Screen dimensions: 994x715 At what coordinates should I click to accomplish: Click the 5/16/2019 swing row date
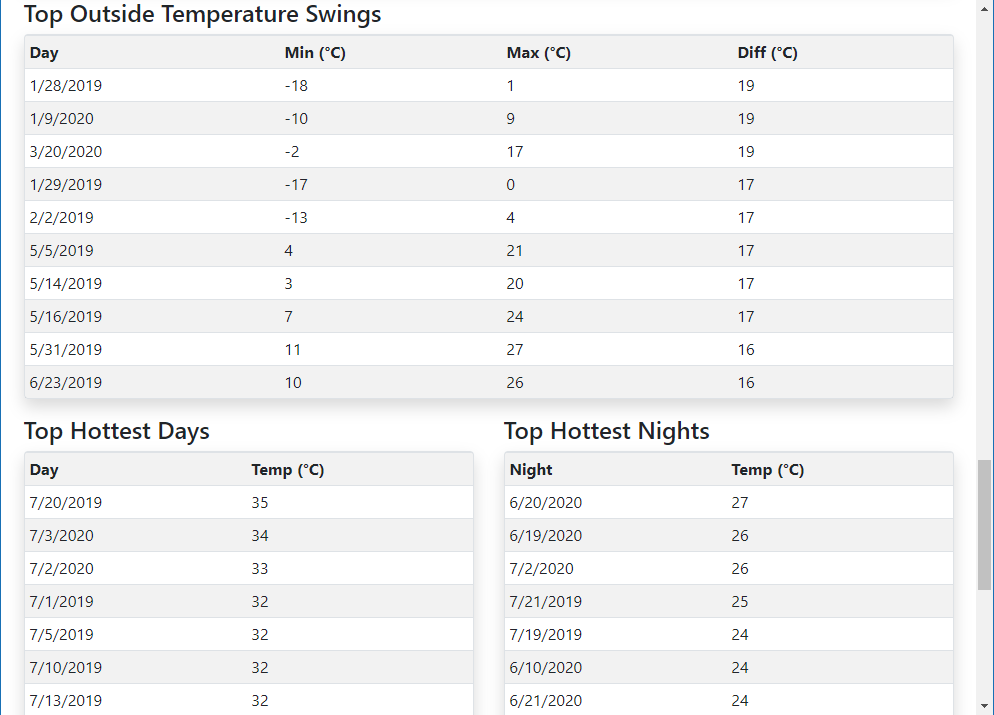66,317
